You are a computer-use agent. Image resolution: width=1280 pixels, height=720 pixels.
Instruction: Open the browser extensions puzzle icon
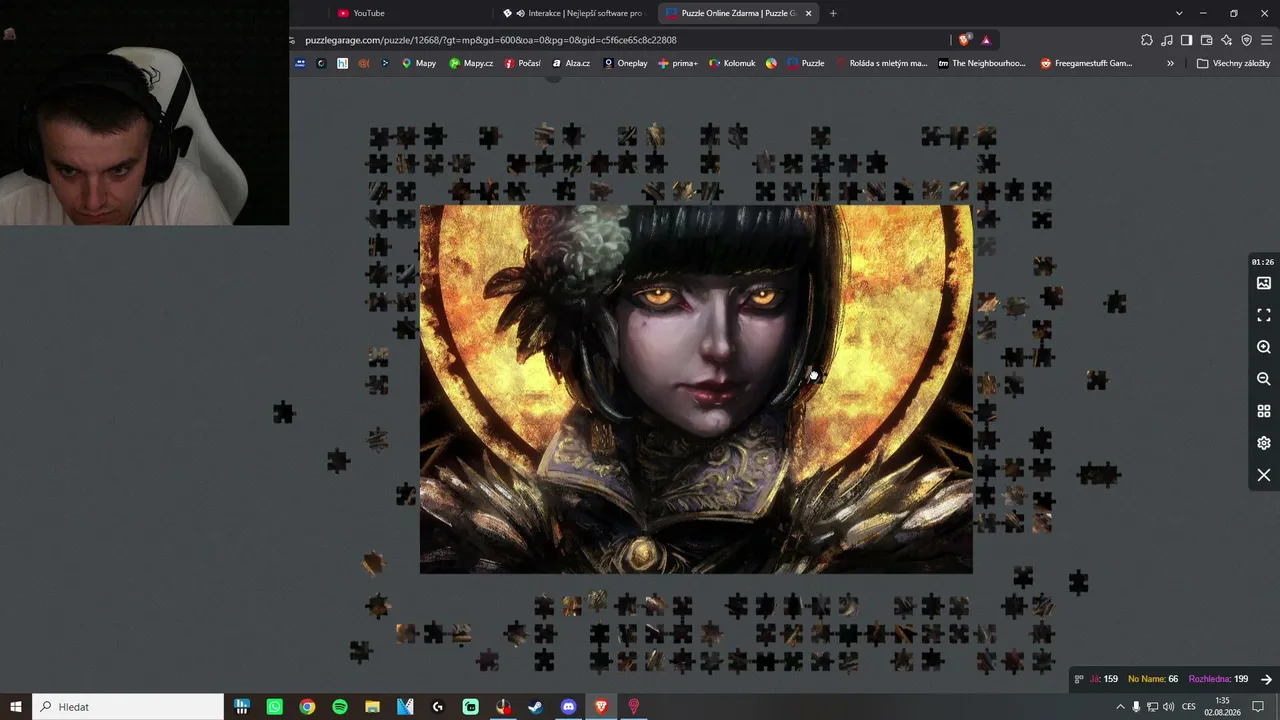coord(1147,40)
